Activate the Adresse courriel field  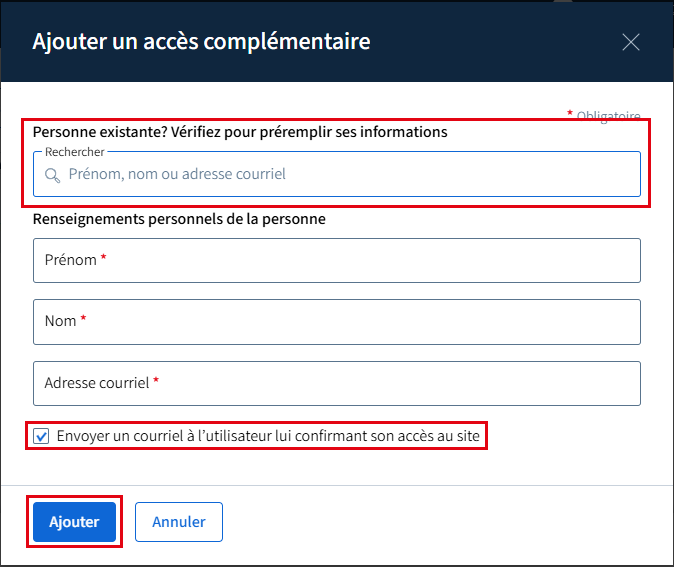tap(337, 383)
